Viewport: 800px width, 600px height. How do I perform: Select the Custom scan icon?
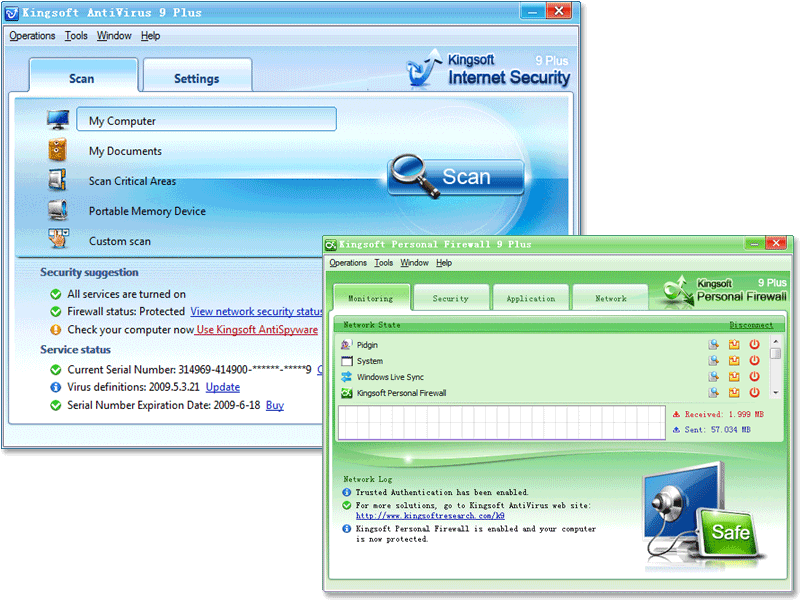pyautogui.click(x=57, y=241)
